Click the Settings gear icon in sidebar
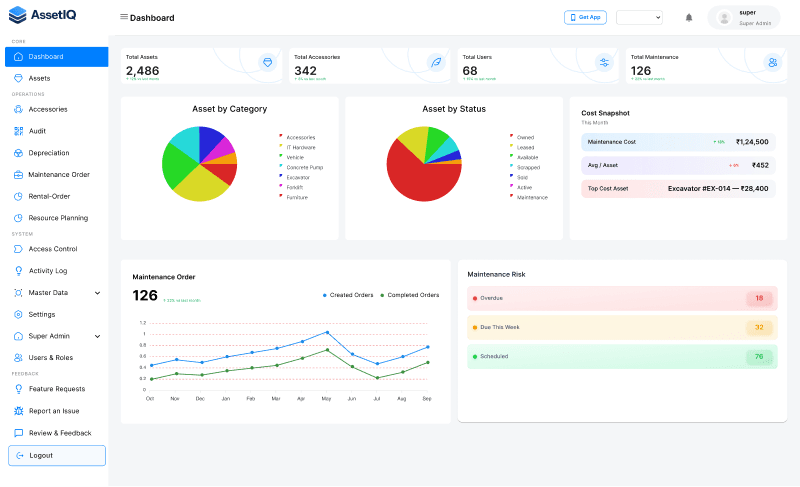The width and height of the screenshot is (800, 487). pos(18,314)
